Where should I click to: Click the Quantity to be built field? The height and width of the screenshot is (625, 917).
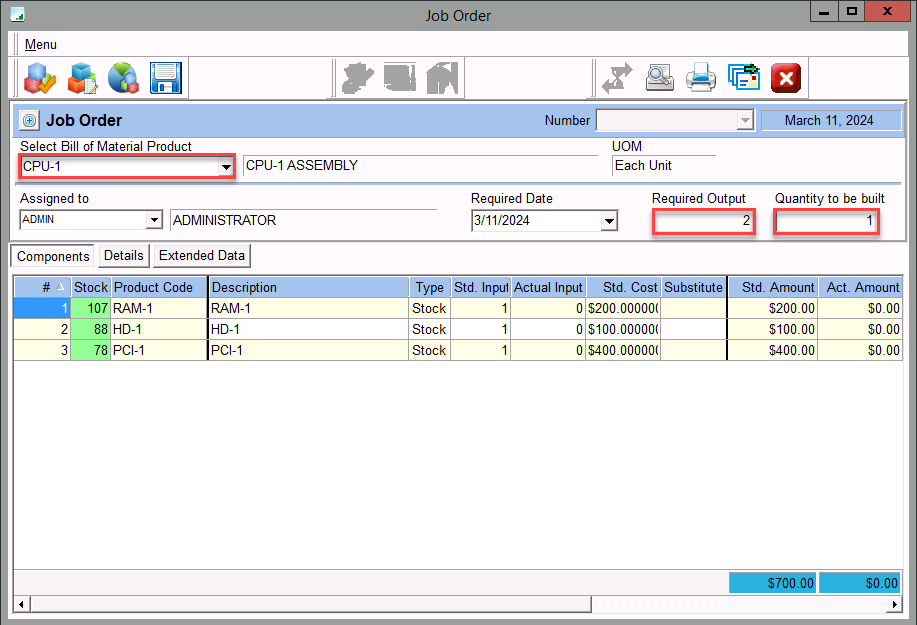click(826, 220)
